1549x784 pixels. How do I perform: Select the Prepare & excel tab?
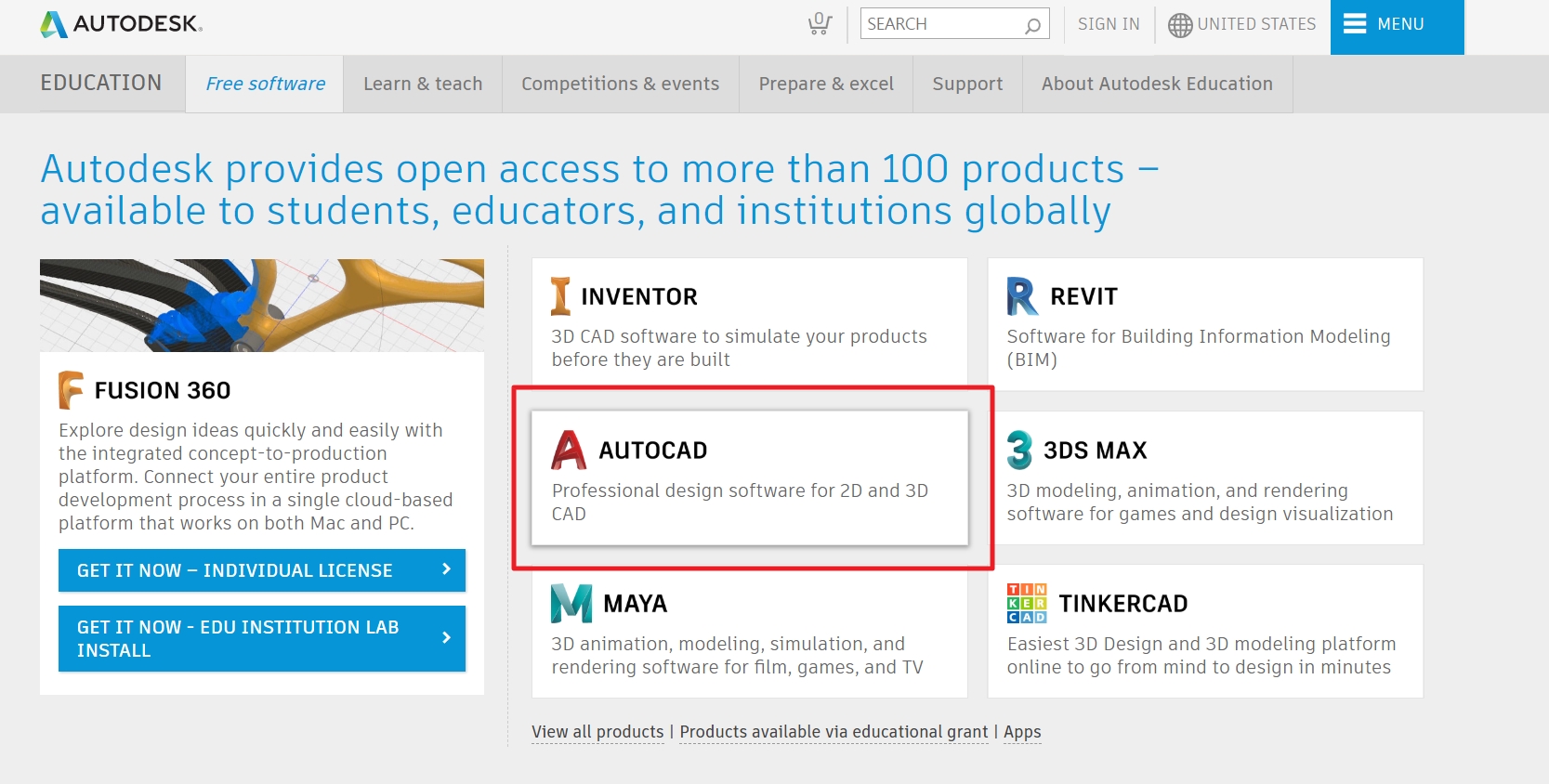tap(826, 84)
